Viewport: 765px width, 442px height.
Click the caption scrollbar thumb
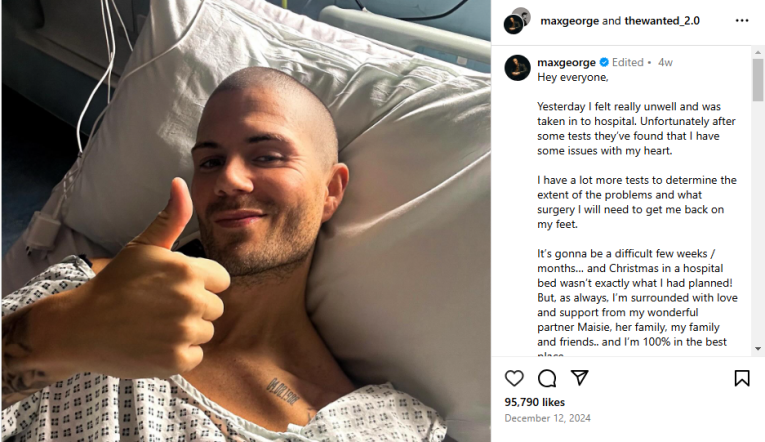758,80
